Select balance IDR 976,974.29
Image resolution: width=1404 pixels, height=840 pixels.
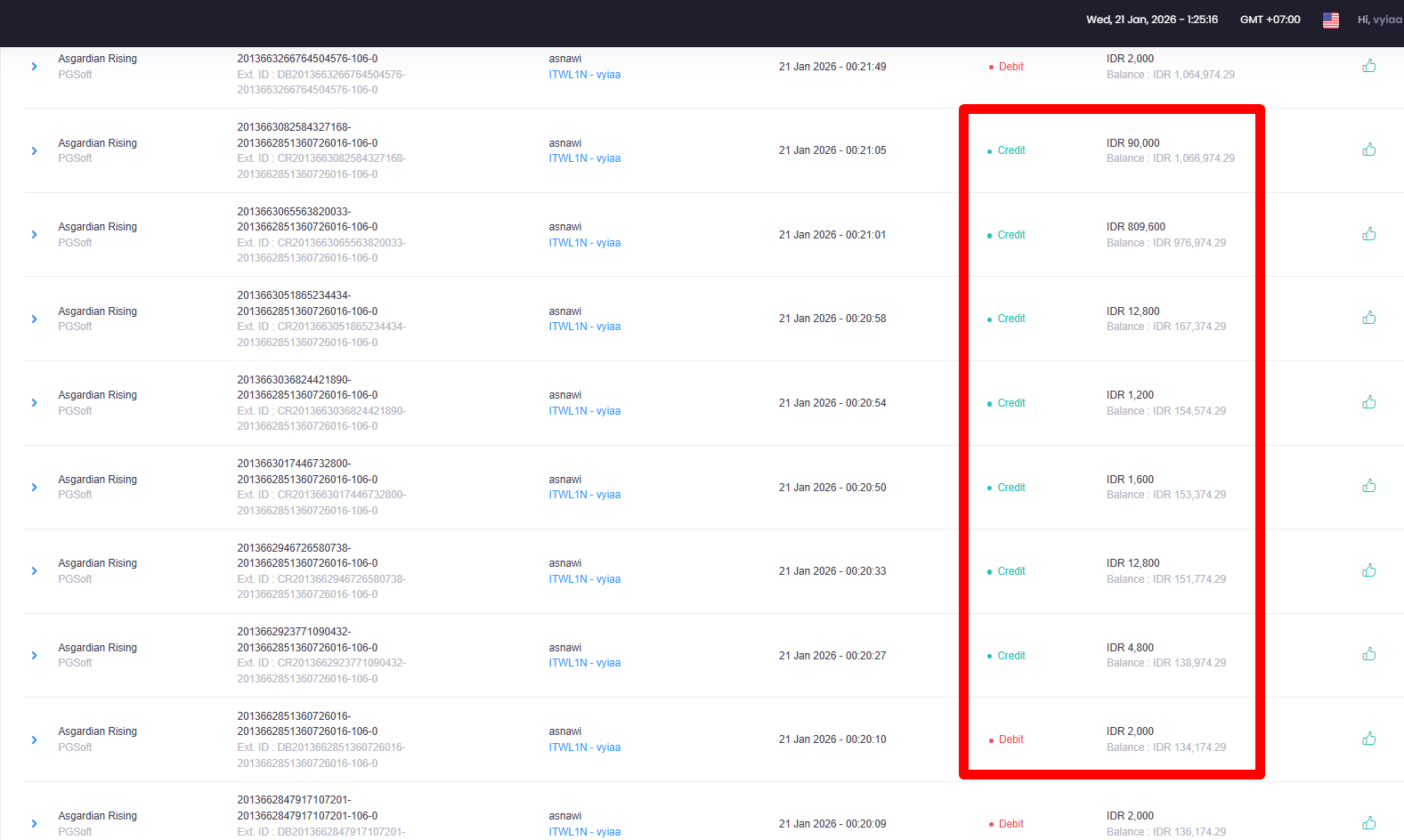(1189, 243)
